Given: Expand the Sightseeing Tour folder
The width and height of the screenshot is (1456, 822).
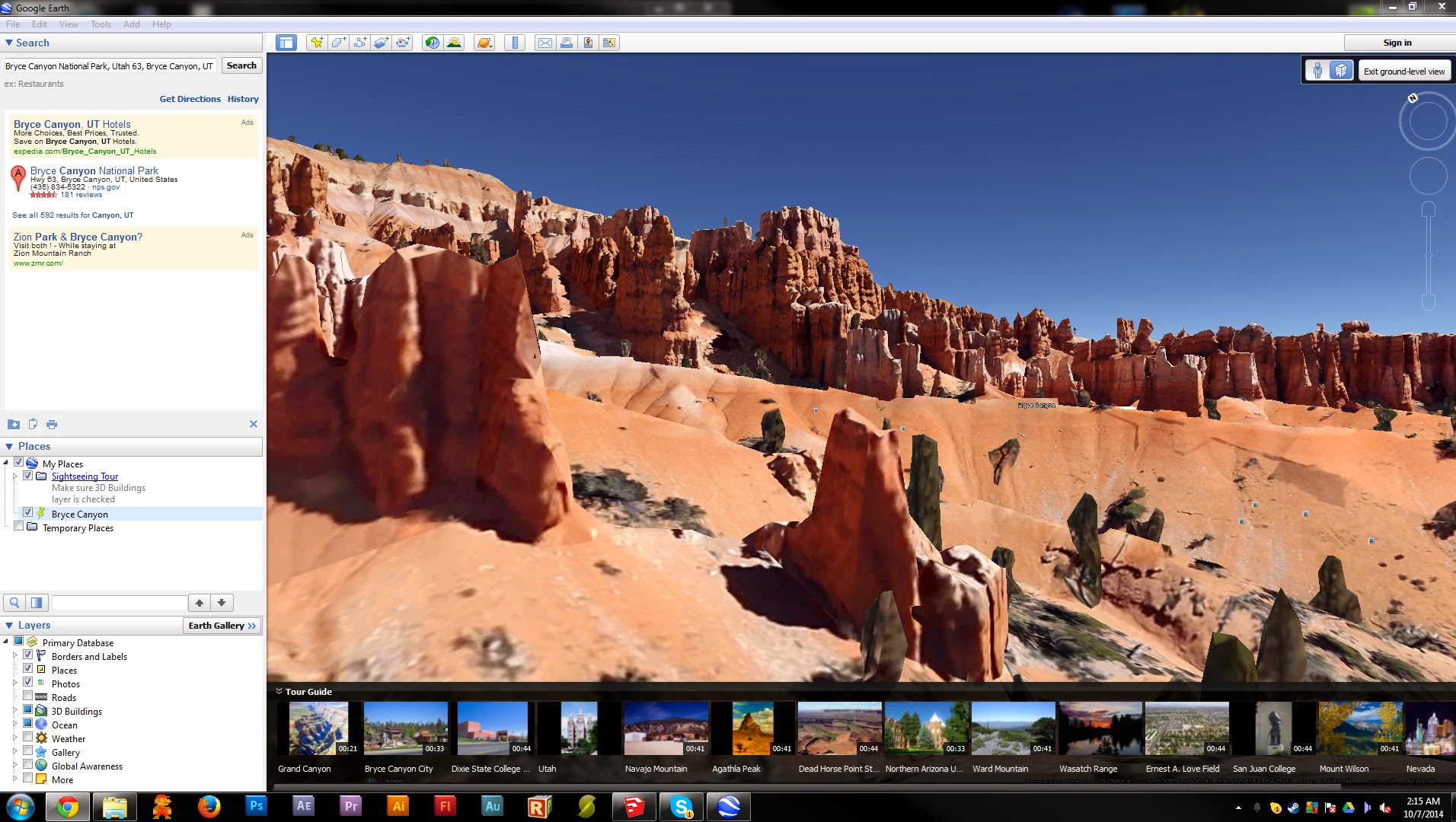Looking at the screenshot, I should pos(14,476).
